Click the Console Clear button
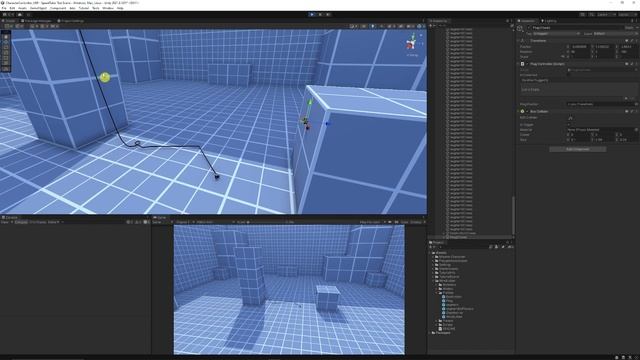This screenshot has width=640, height=360. coord(5,222)
